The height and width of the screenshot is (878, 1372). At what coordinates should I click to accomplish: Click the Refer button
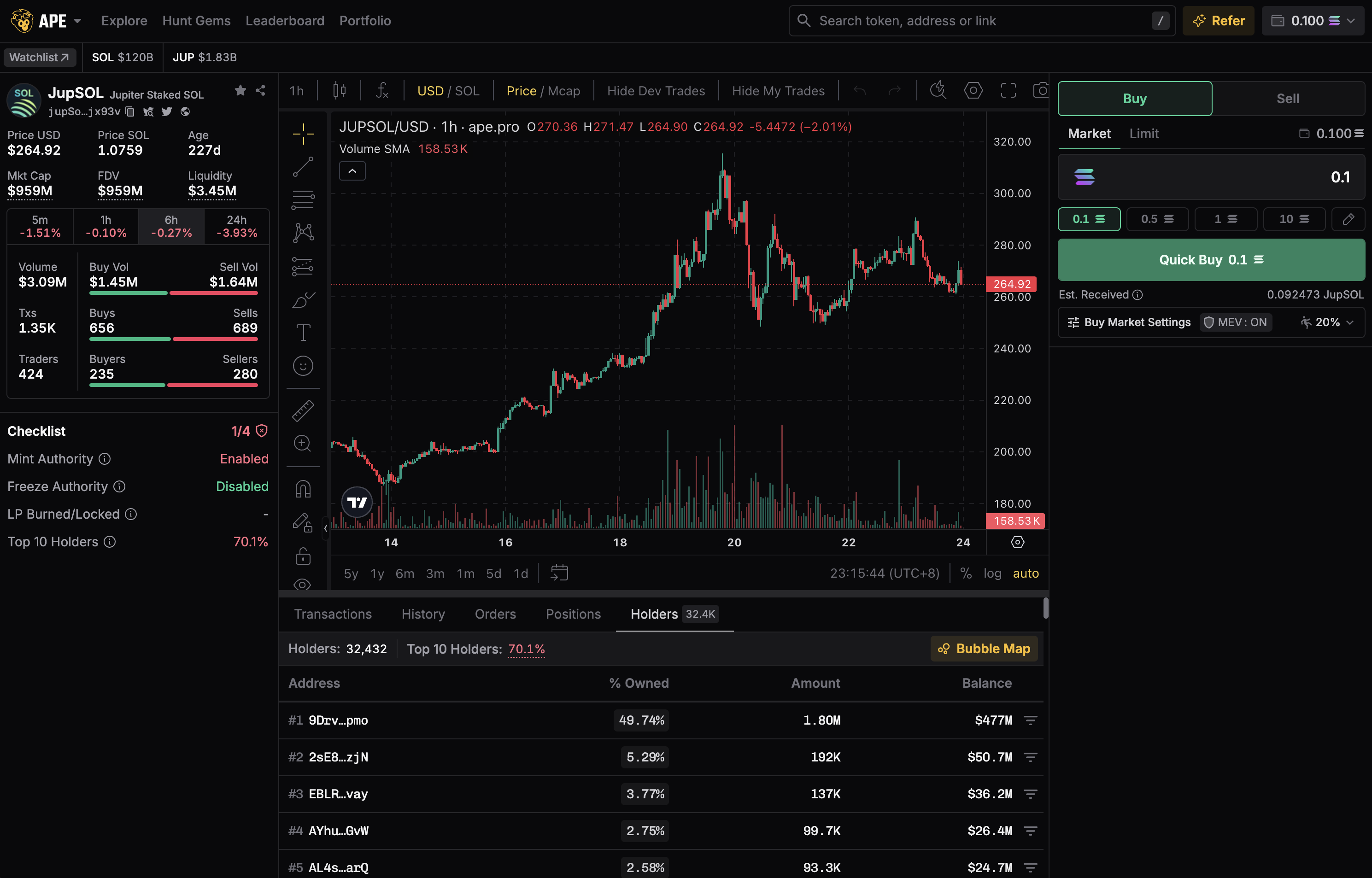point(1218,21)
